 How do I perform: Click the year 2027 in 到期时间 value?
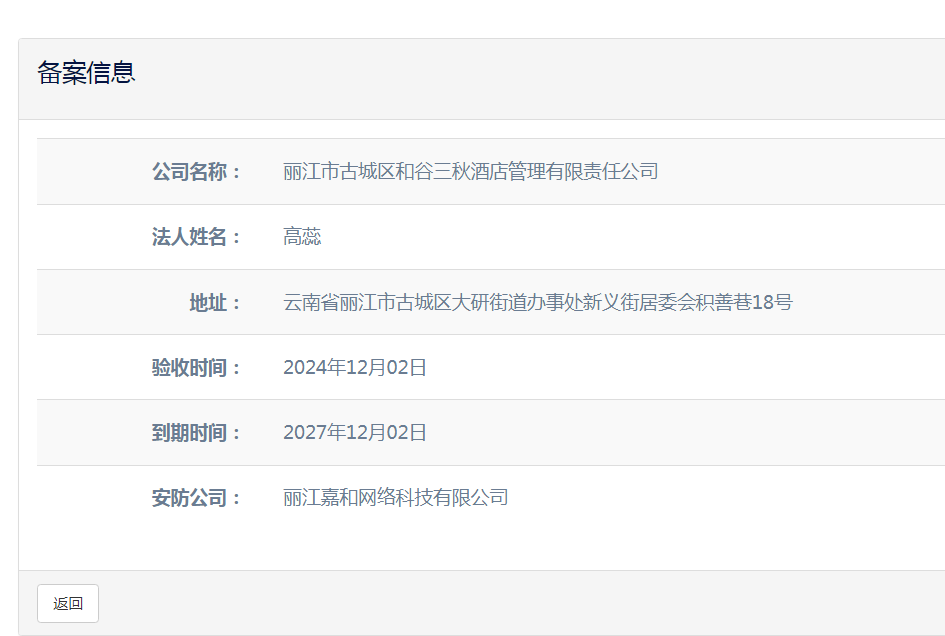[x=303, y=433]
